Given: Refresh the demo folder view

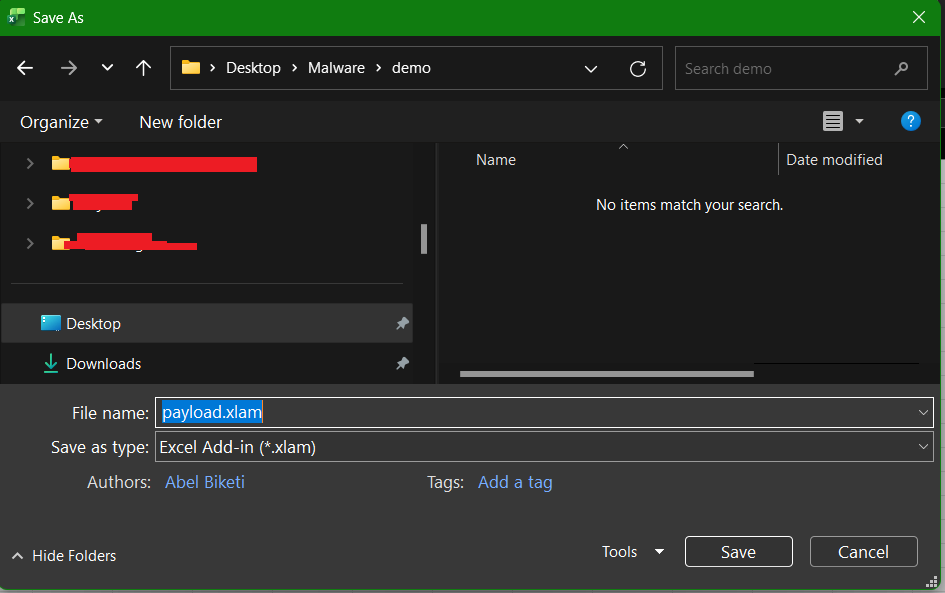Looking at the screenshot, I should [x=637, y=69].
